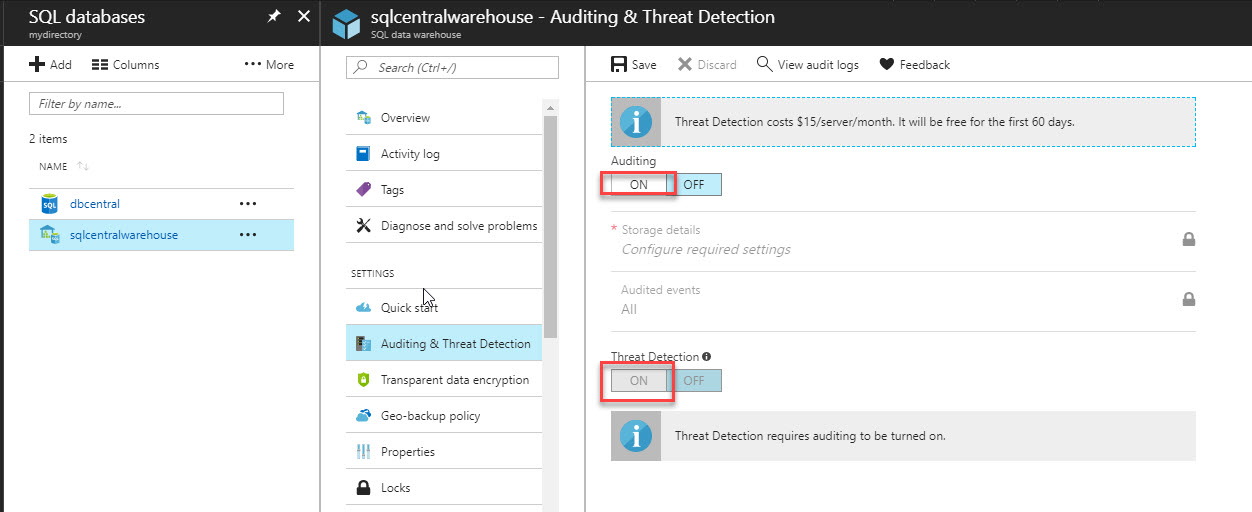Turn Auditing ON

pyautogui.click(x=638, y=185)
